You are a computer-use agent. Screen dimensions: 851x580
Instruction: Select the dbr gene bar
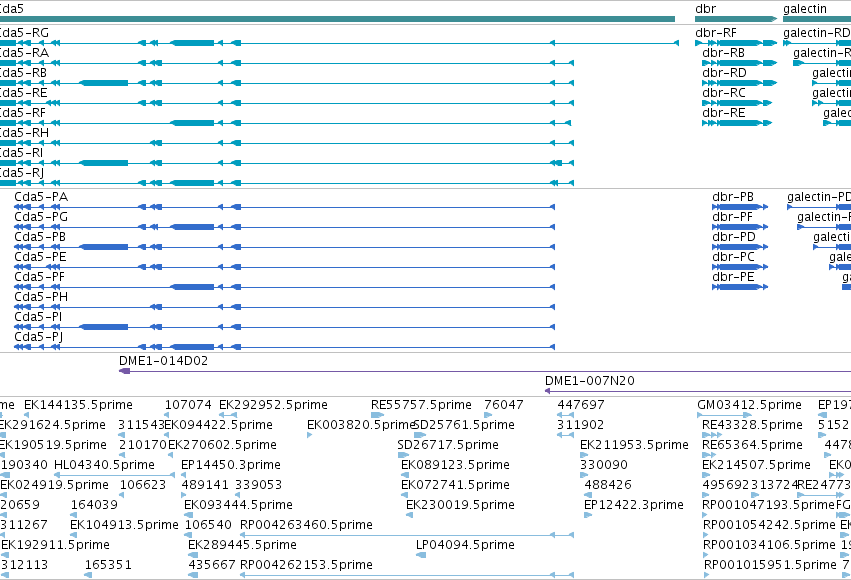736,19
